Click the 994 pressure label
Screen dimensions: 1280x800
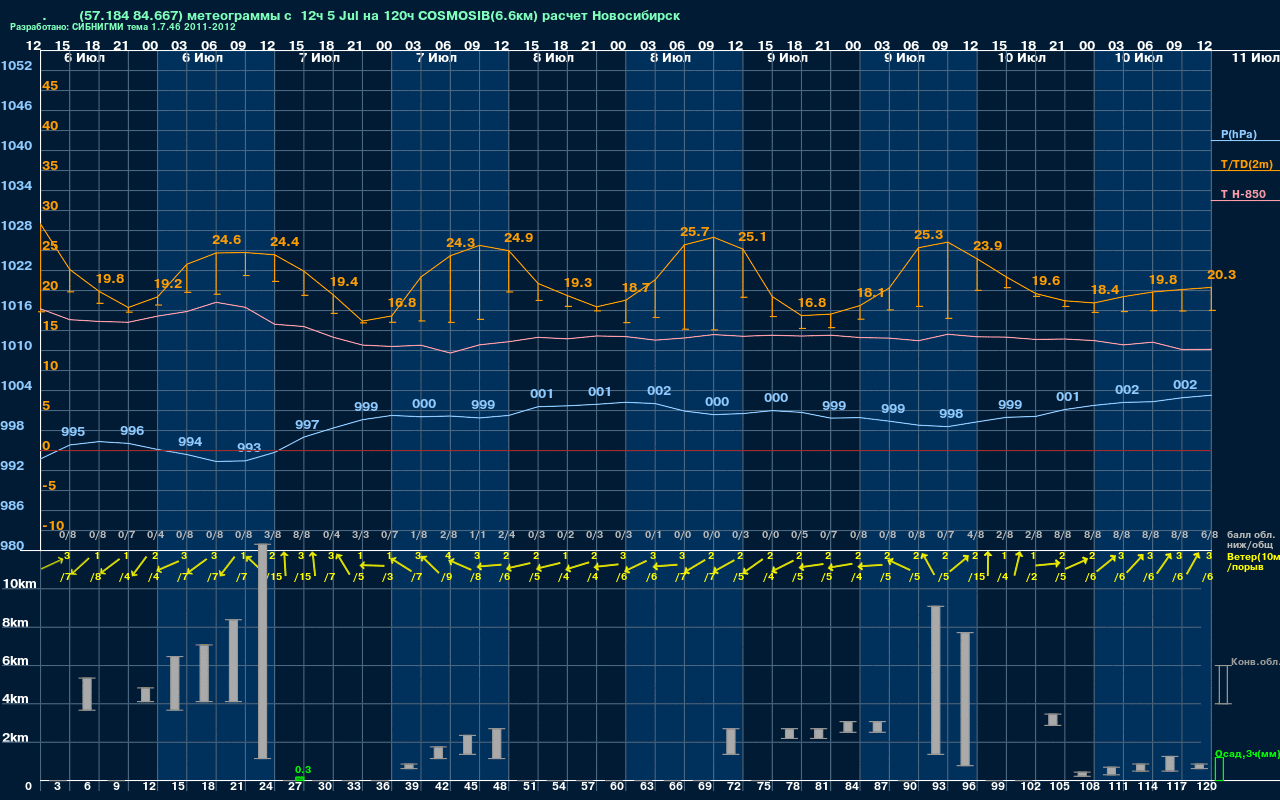tap(190, 442)
